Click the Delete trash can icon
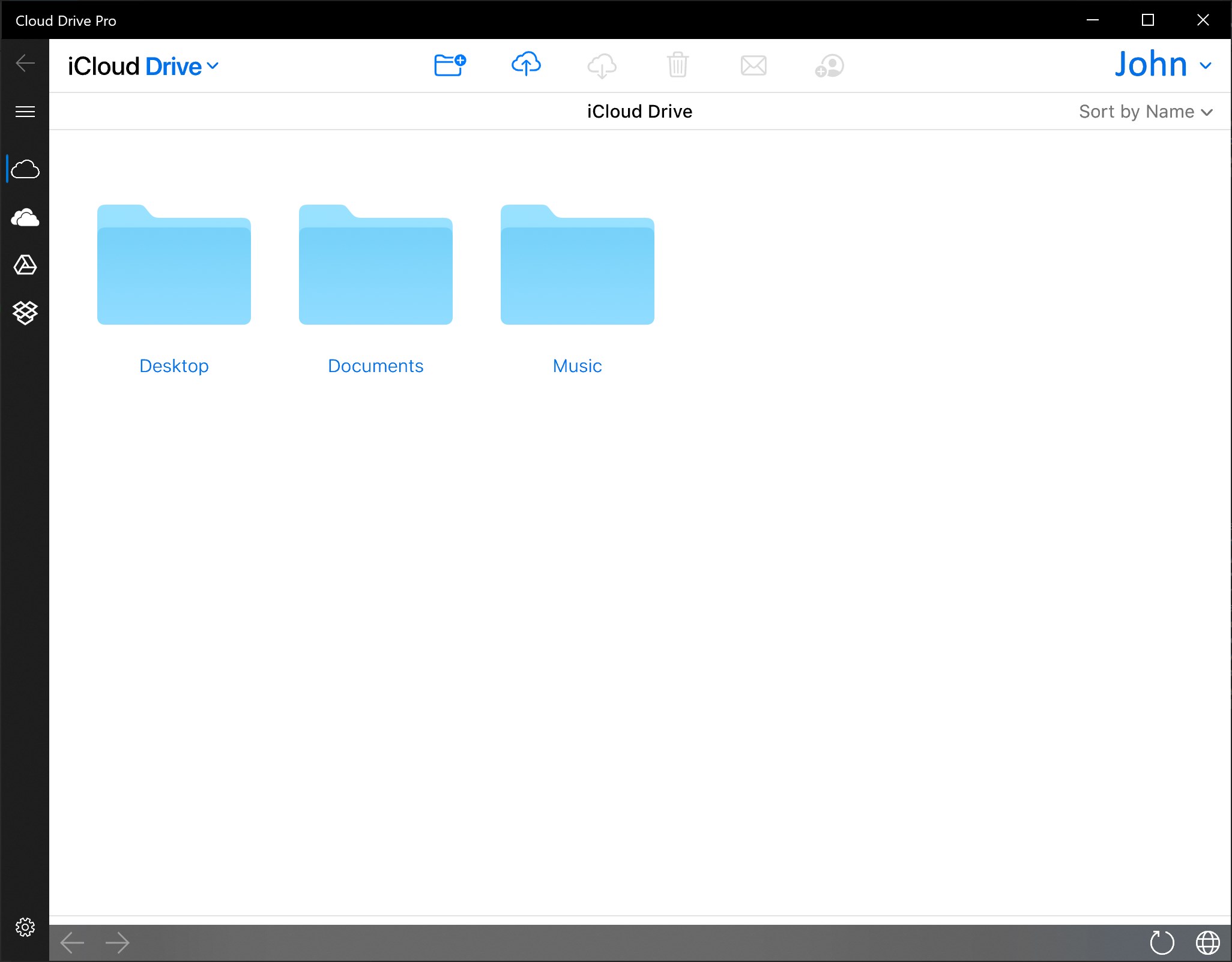This screenshot has width=1232, height=962. click(678, 65)
